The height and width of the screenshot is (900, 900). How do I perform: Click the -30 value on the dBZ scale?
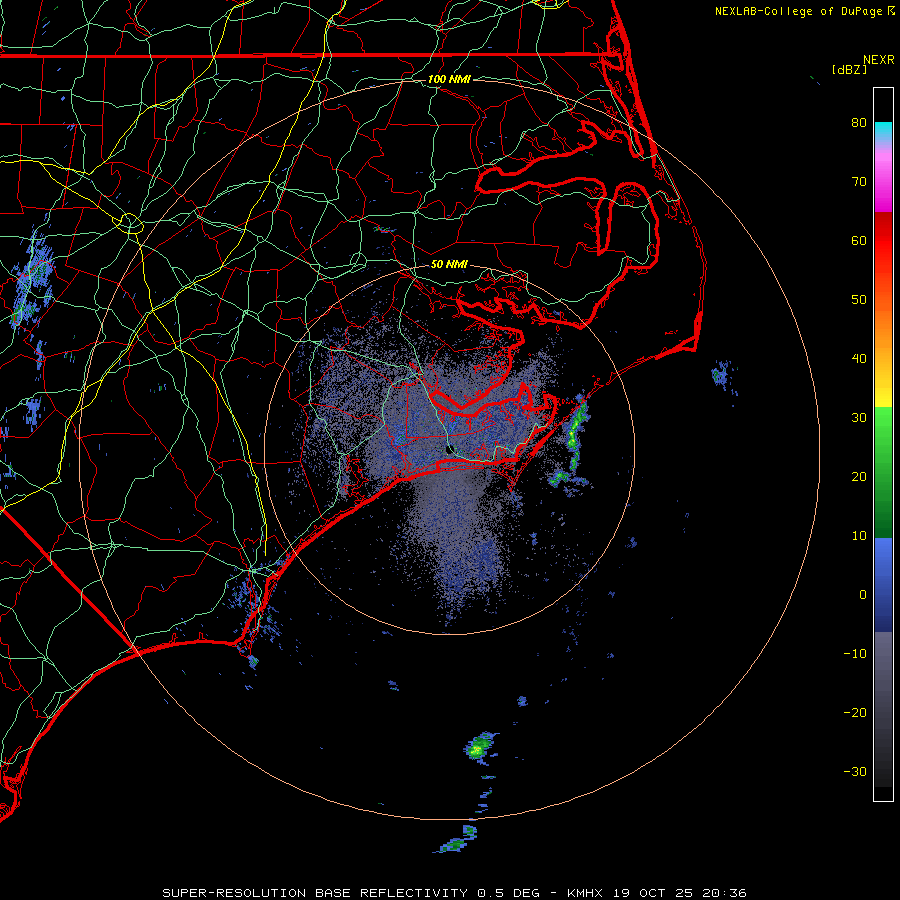(x=855, y=772)
